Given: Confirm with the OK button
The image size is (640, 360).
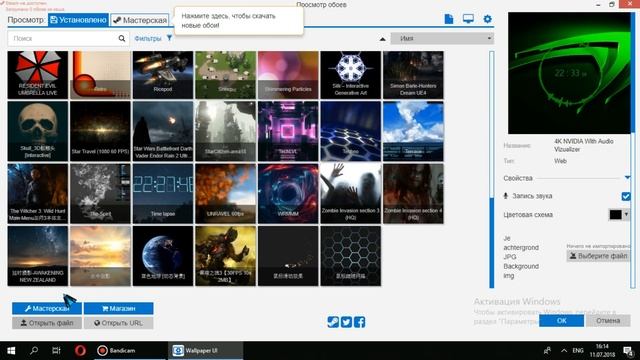Looking at the screenshot, I should tap(561, 320).
